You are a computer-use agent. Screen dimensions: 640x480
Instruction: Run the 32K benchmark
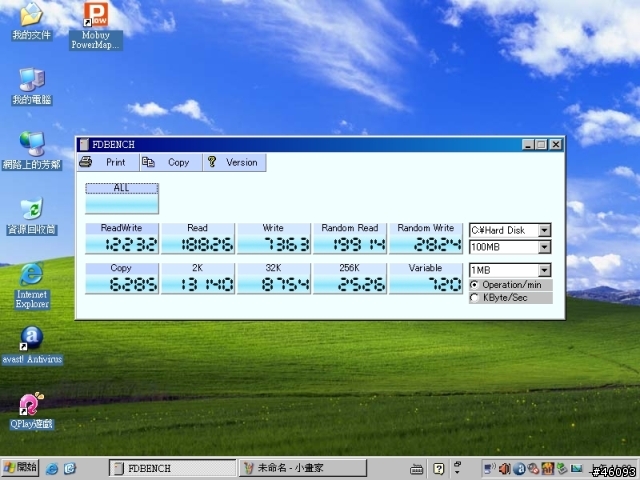[x=273, y=278]
